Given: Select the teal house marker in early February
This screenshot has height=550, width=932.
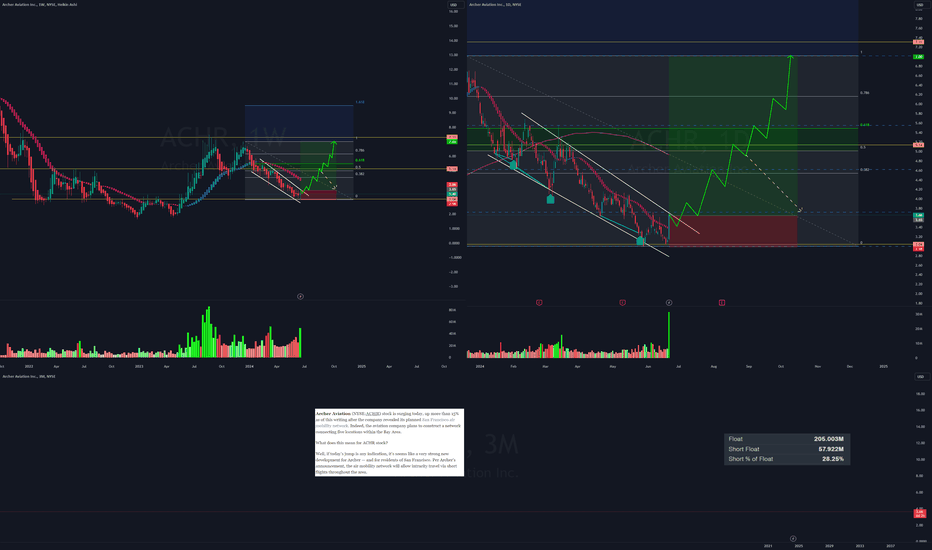Looking at the screenshot, I should point(513,166).
